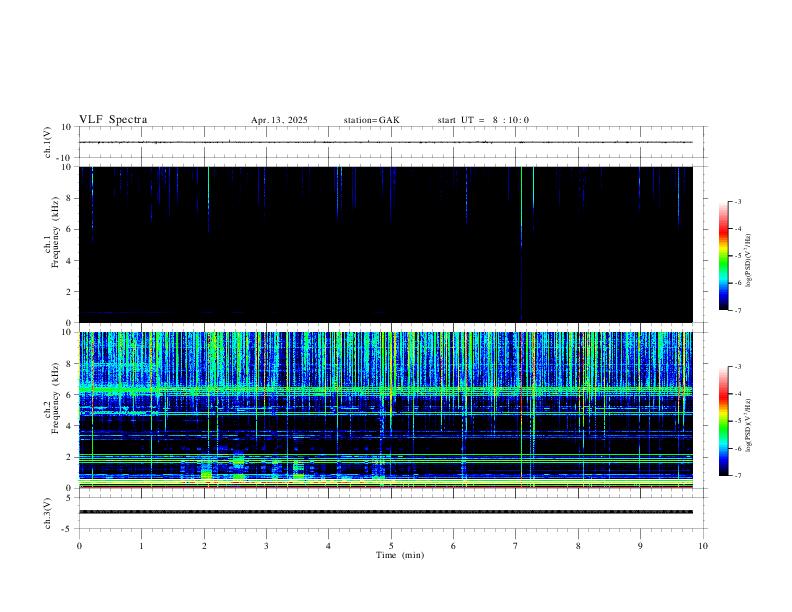Click the lower log(PSD) color bar
This screenshot has height=612, width=792.
pyautogui.click(x=723, y=421)
